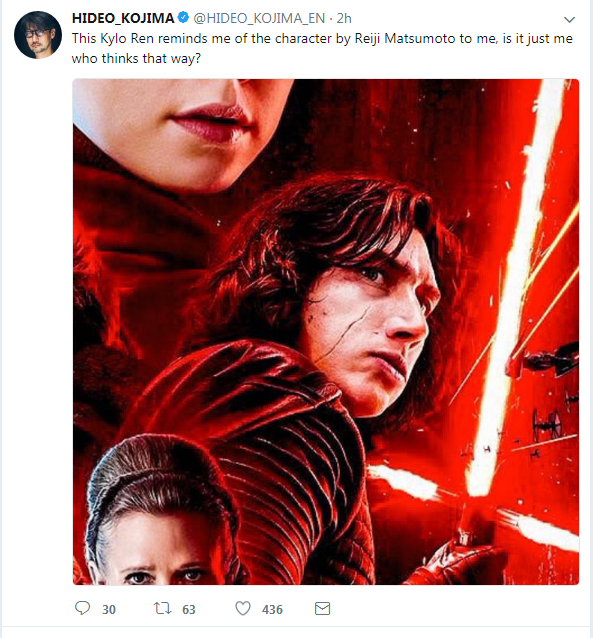View the 63 retweets count
The image size is (593, 638).
pos(189,610)
